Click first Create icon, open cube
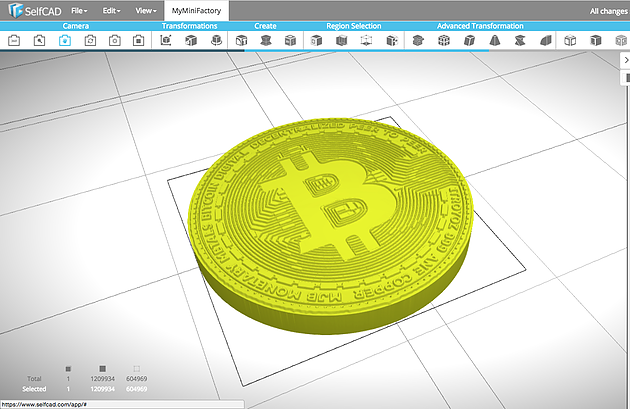The width and height of the screenshot is (630, 409). click(x=241, y=40)
